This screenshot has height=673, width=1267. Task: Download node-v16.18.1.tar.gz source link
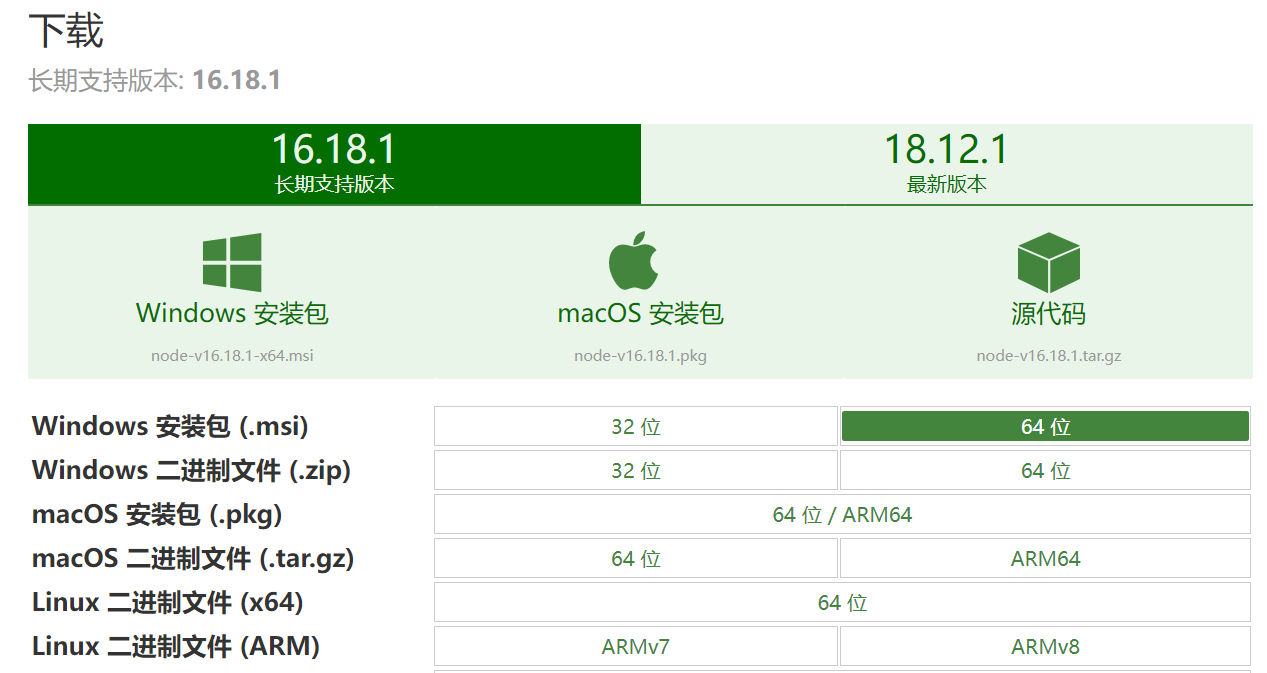pos(1048,355)
